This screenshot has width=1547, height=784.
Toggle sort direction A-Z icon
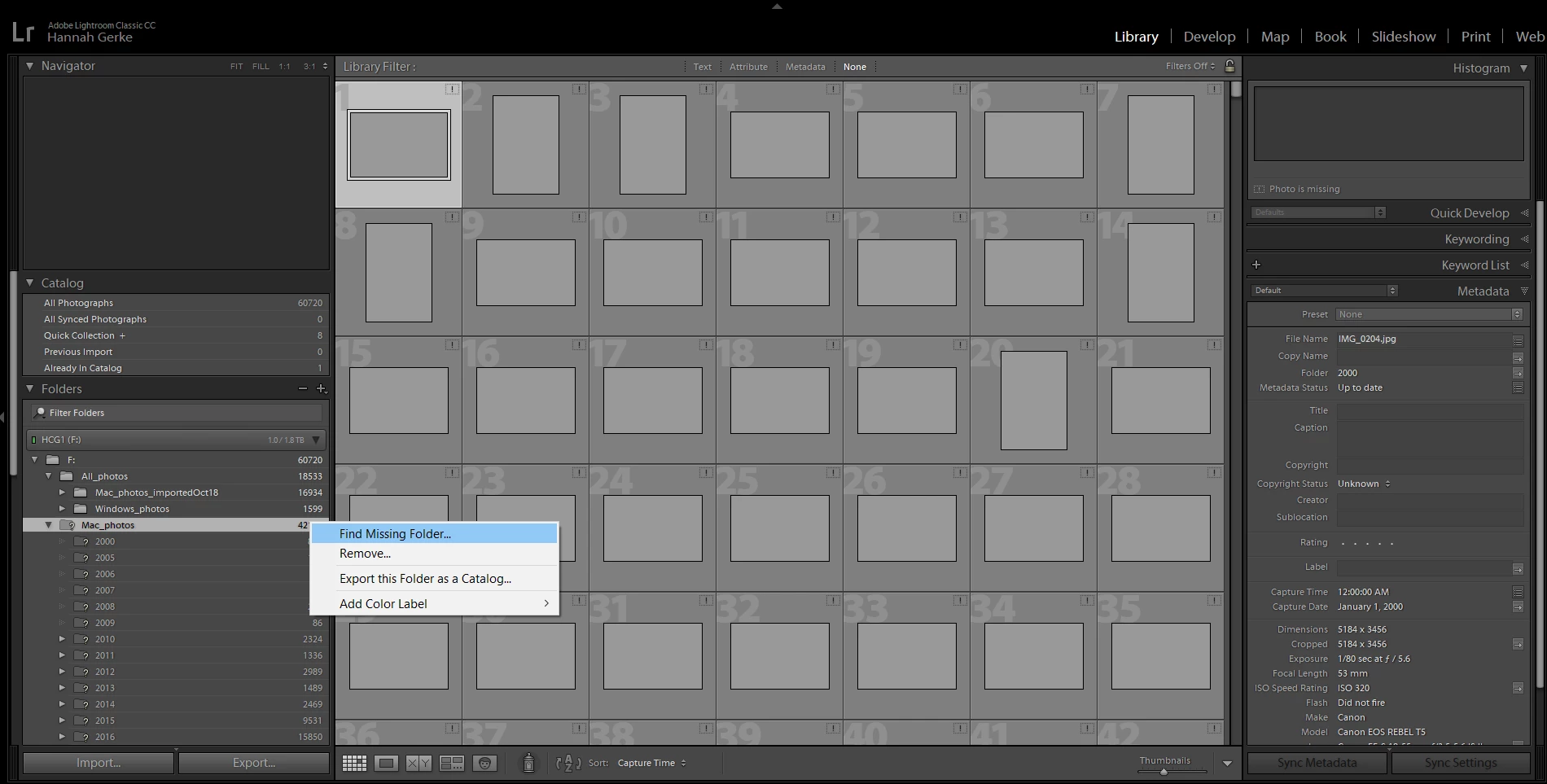click(568, 763)
